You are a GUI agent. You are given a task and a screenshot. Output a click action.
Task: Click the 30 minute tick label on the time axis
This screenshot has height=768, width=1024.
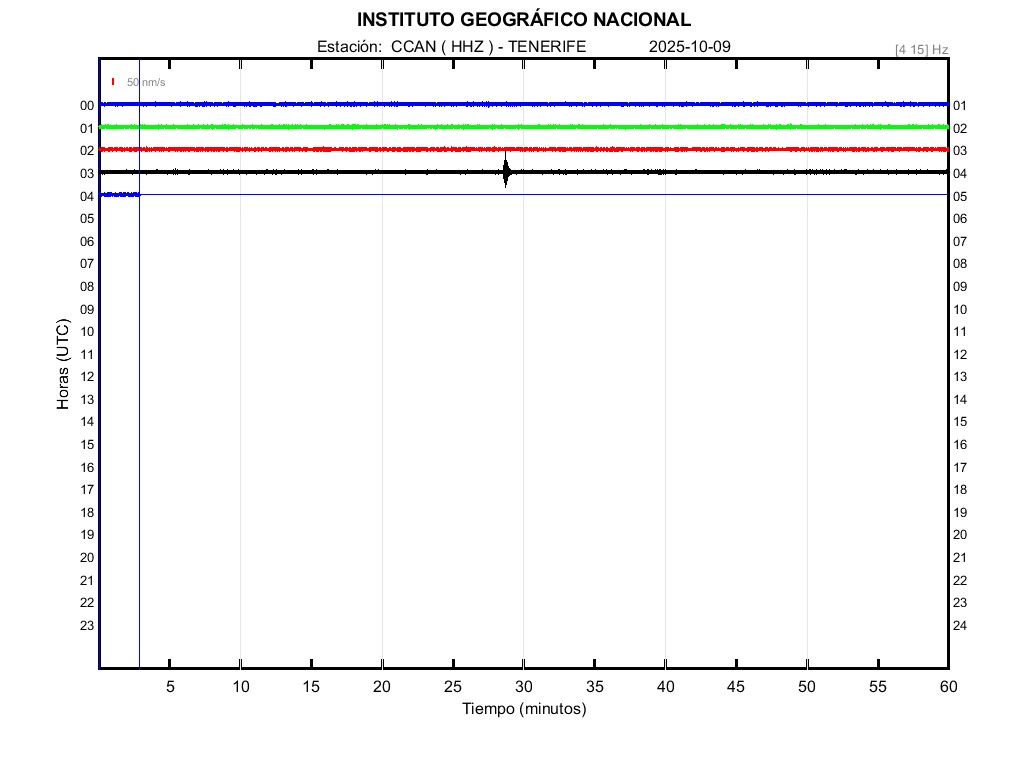click(524, 686)
